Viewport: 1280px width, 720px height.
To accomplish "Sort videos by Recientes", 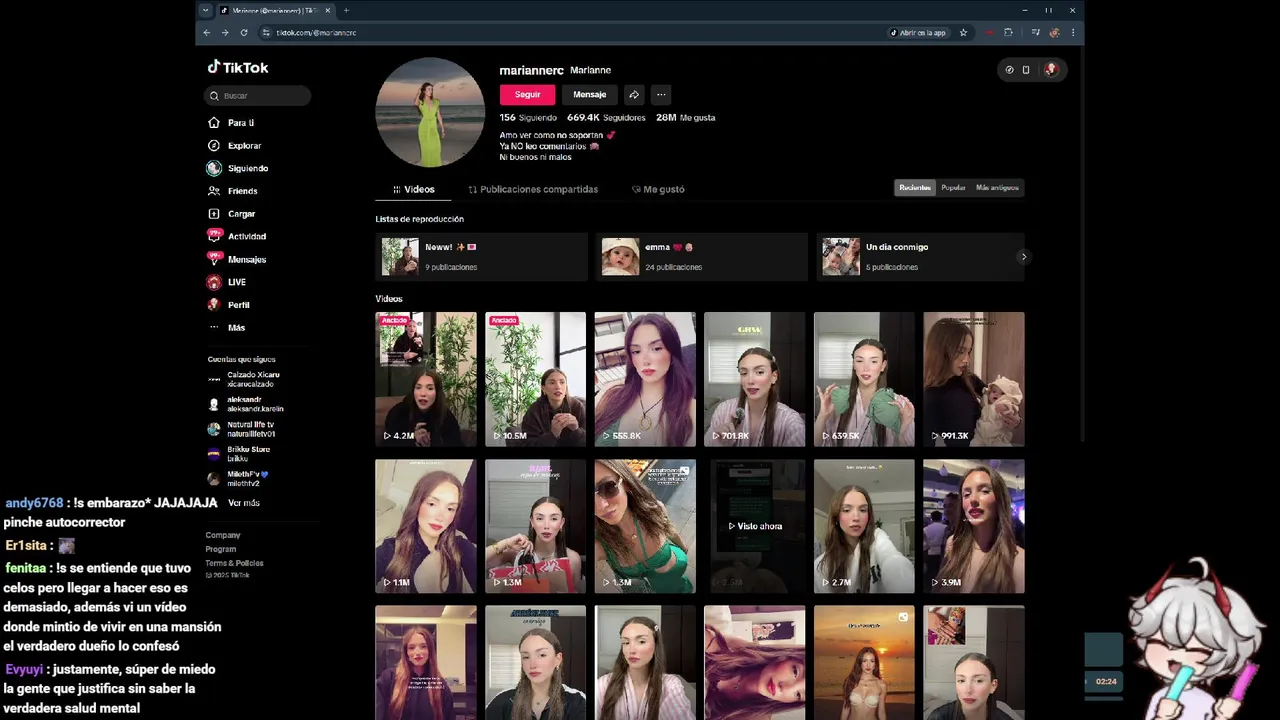I will 915,187.
